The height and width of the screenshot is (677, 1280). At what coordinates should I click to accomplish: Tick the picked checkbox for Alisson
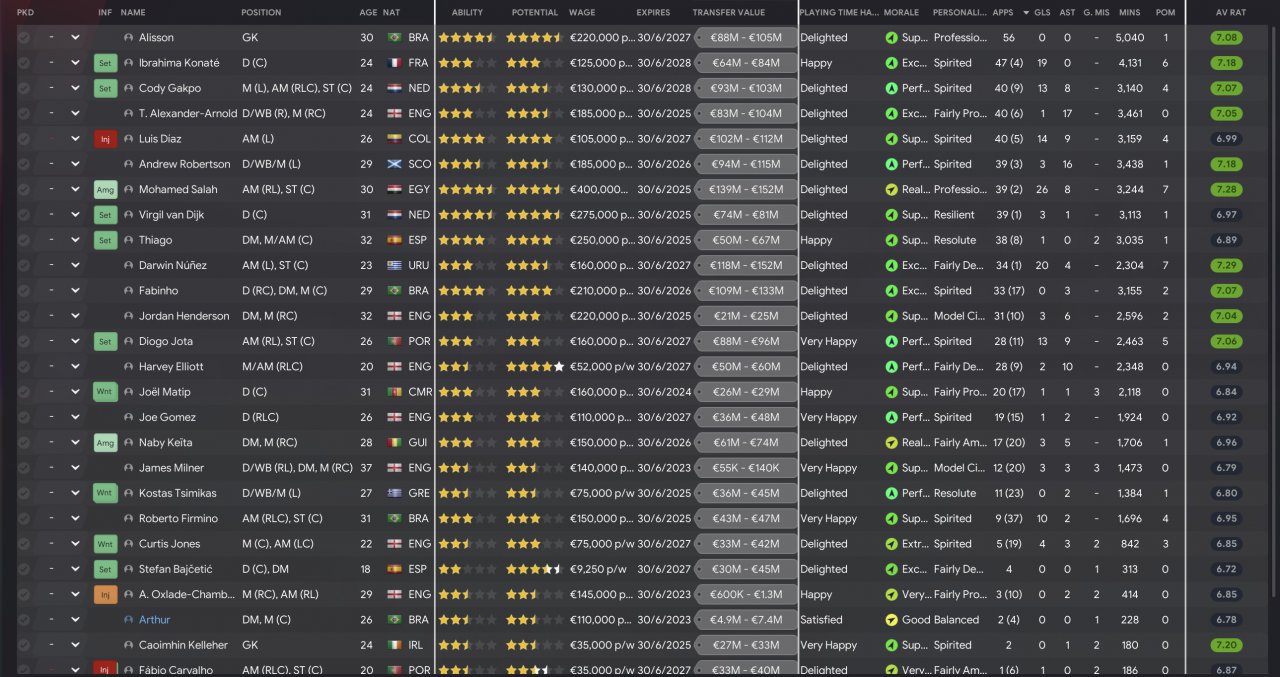pos(24,38)
